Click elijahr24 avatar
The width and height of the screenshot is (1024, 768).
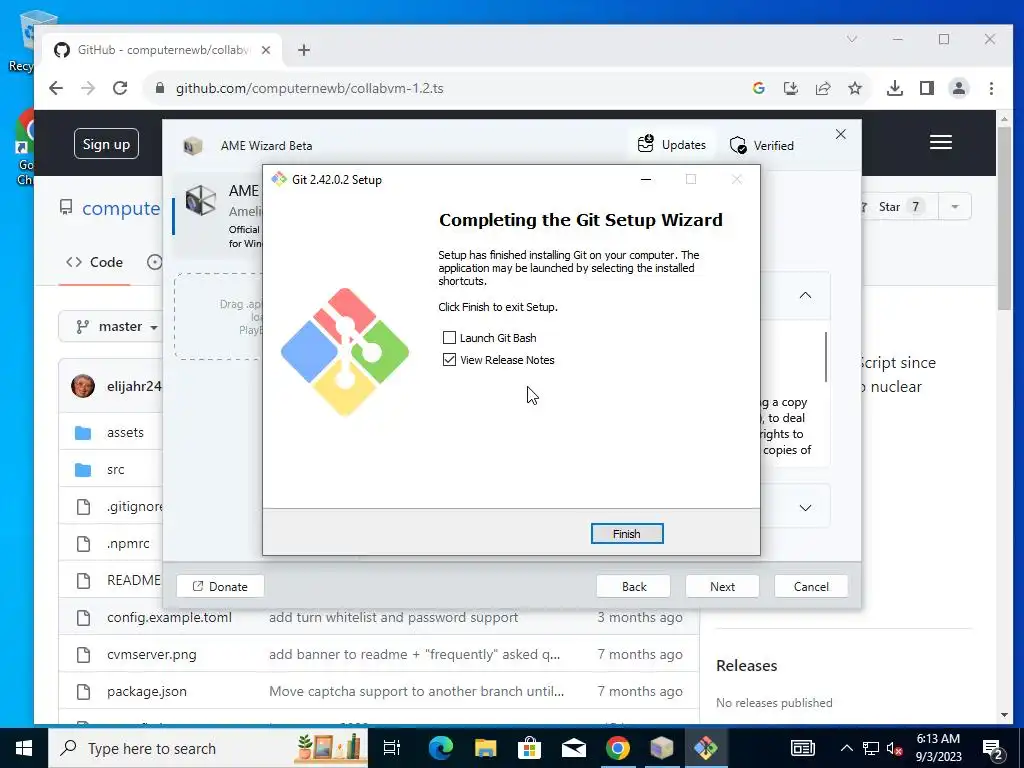[x=83, y=386]
